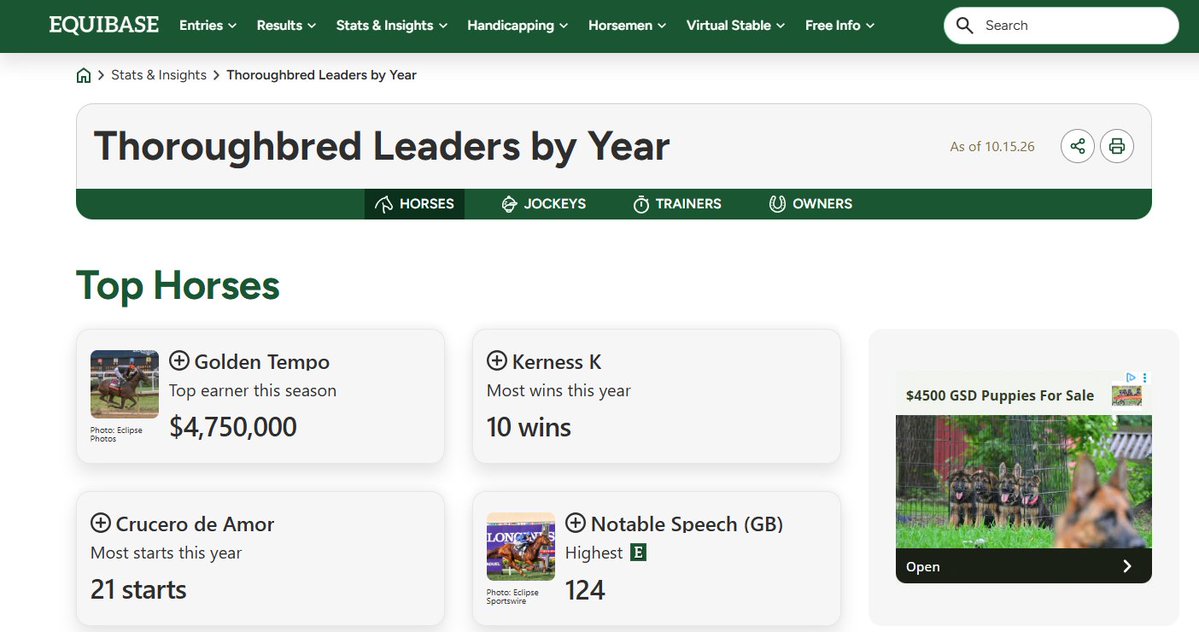1199x632 pixels.
Task: Click the Open button on the ad
Action: pyautogui.click(x=1023, y=566)
